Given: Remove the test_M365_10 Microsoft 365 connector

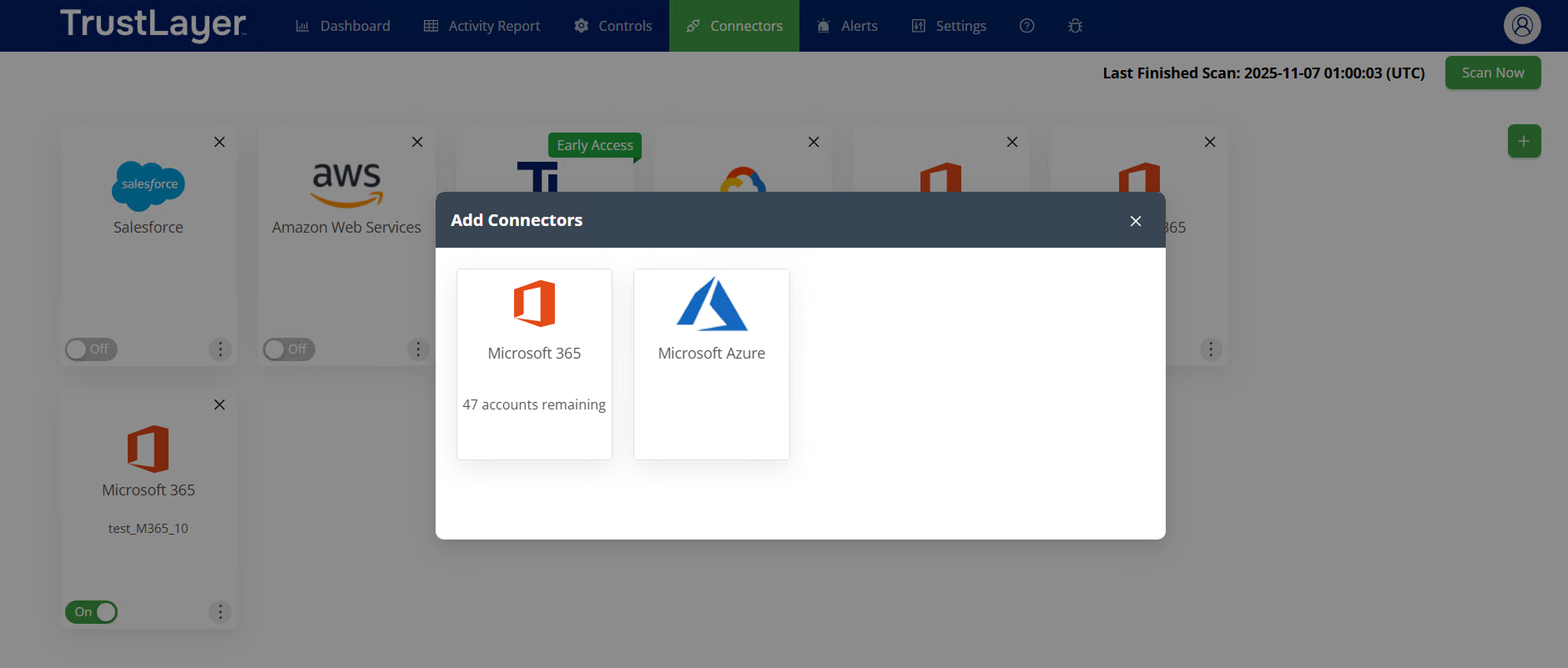Looking at the screenshot, I should [x=219, y=404].
